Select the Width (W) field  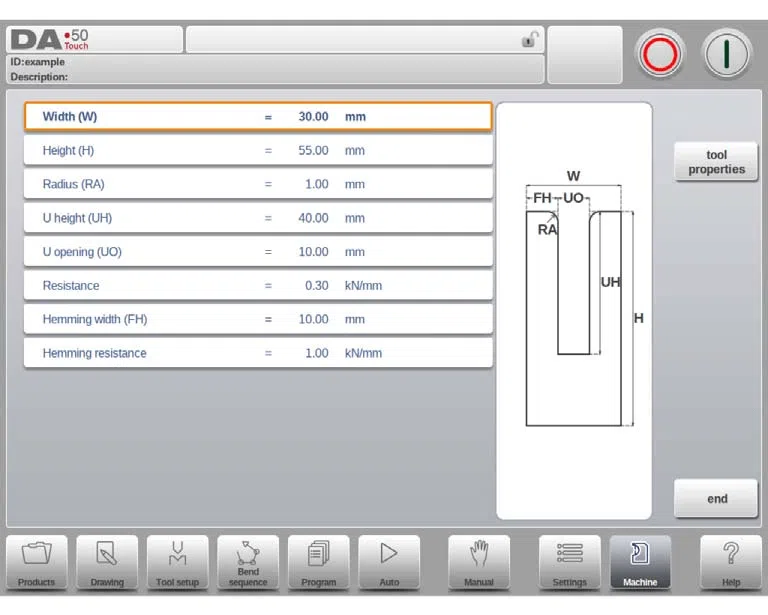[x=258, y=117]
